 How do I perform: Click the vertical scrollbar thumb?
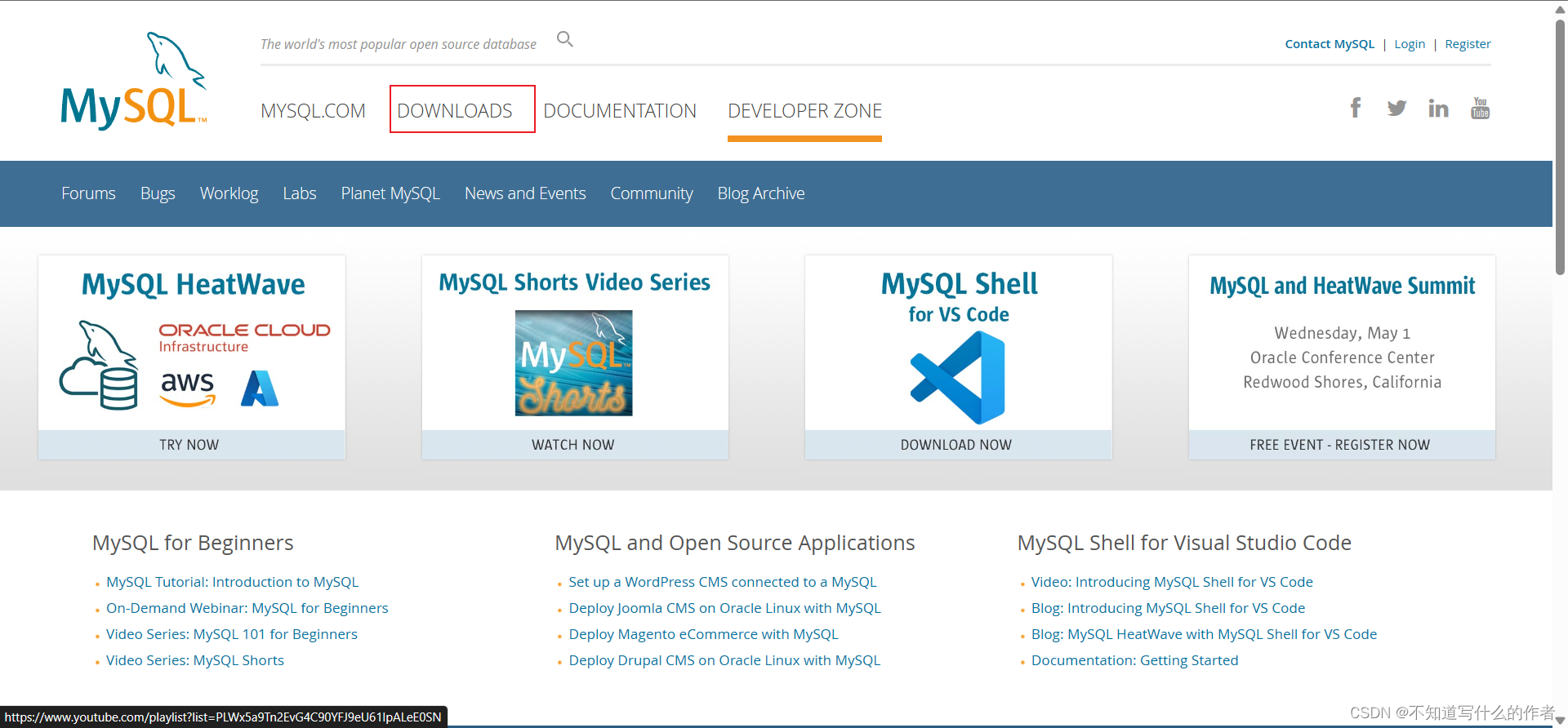[x=1561, y=147]
